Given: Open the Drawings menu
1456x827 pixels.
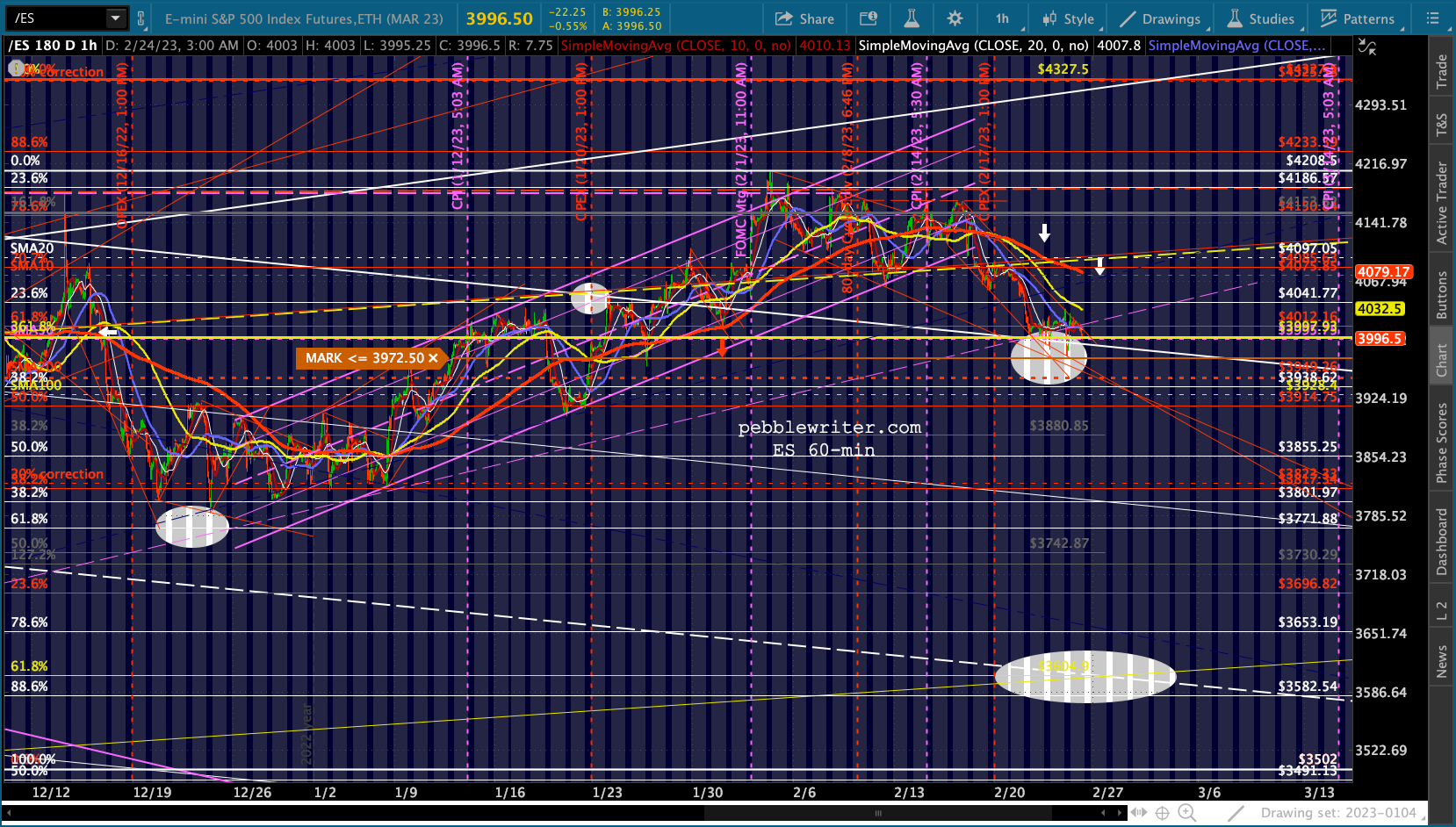Looking at the screenshot, I should [x=1160, y=18].
